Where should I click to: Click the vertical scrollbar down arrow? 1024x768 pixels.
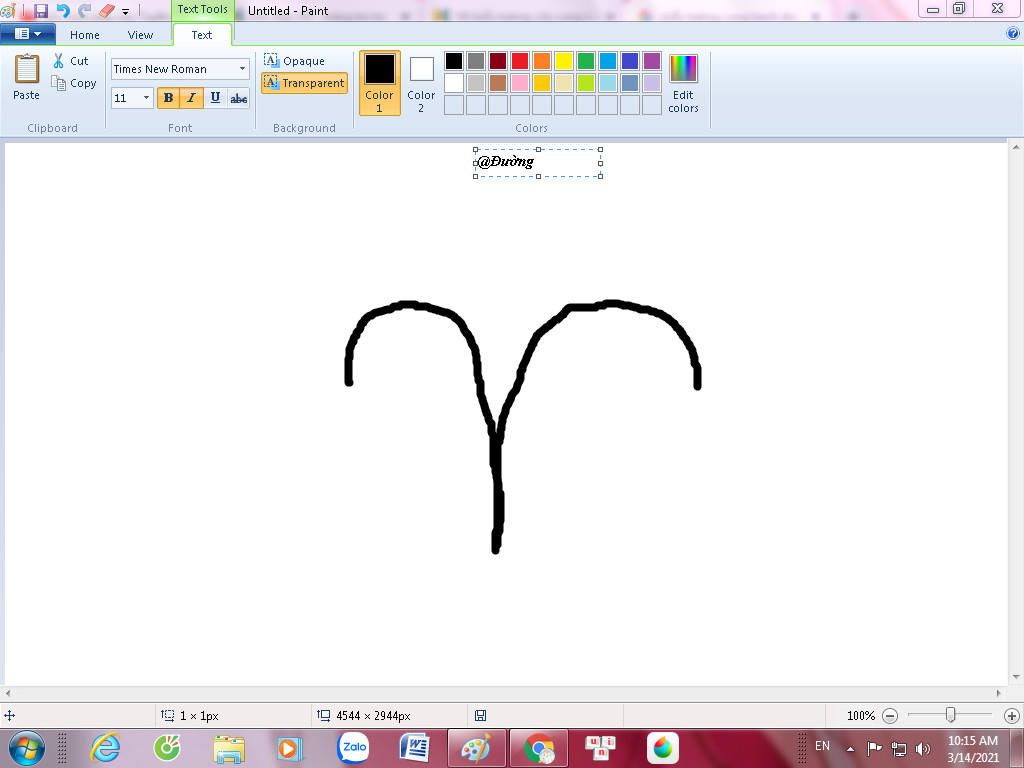point(1016,677)
